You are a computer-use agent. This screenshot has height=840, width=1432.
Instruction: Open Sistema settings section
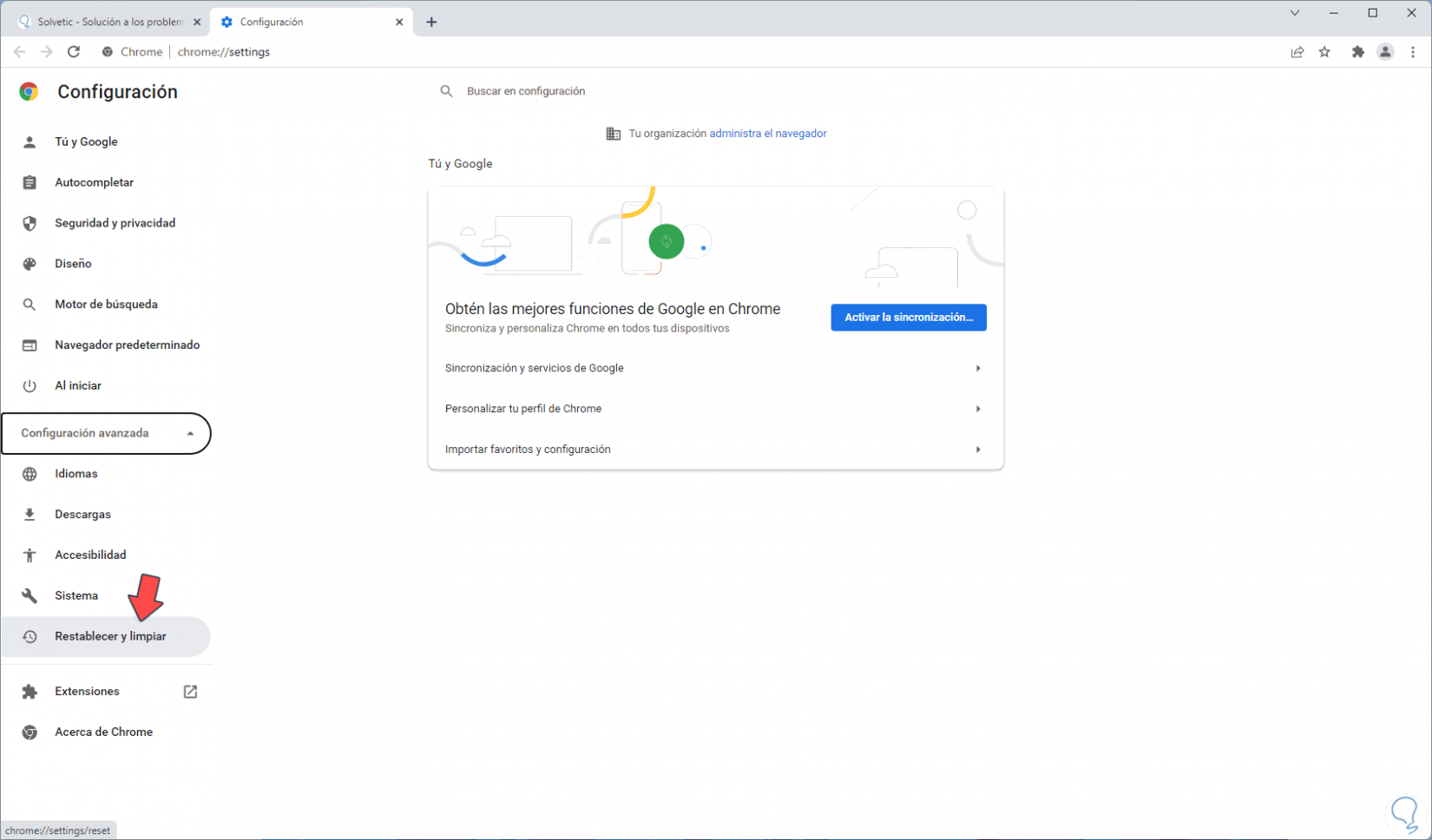pos(106,596)
